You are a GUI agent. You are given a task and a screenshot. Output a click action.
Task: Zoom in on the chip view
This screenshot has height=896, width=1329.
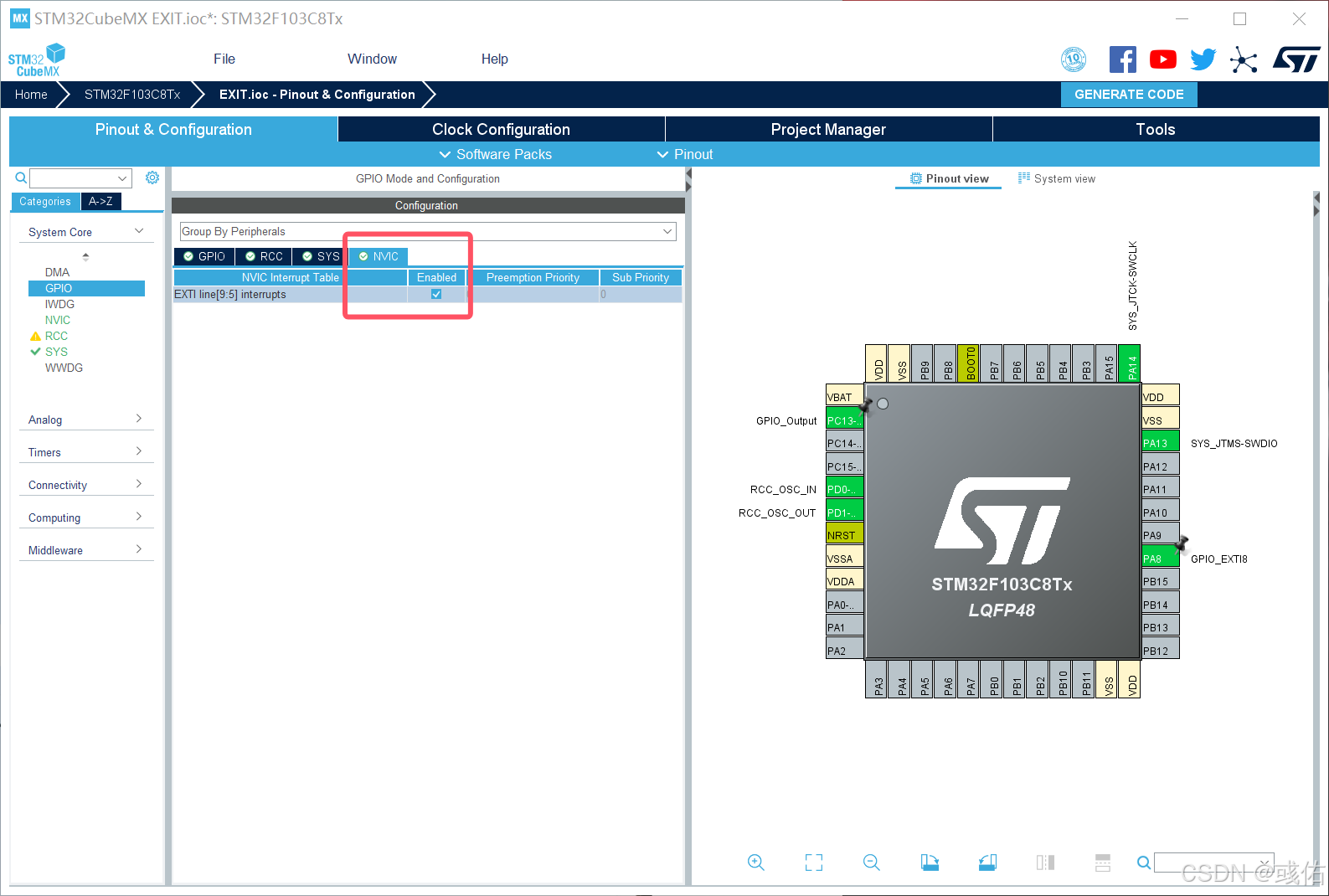[756, 863]
